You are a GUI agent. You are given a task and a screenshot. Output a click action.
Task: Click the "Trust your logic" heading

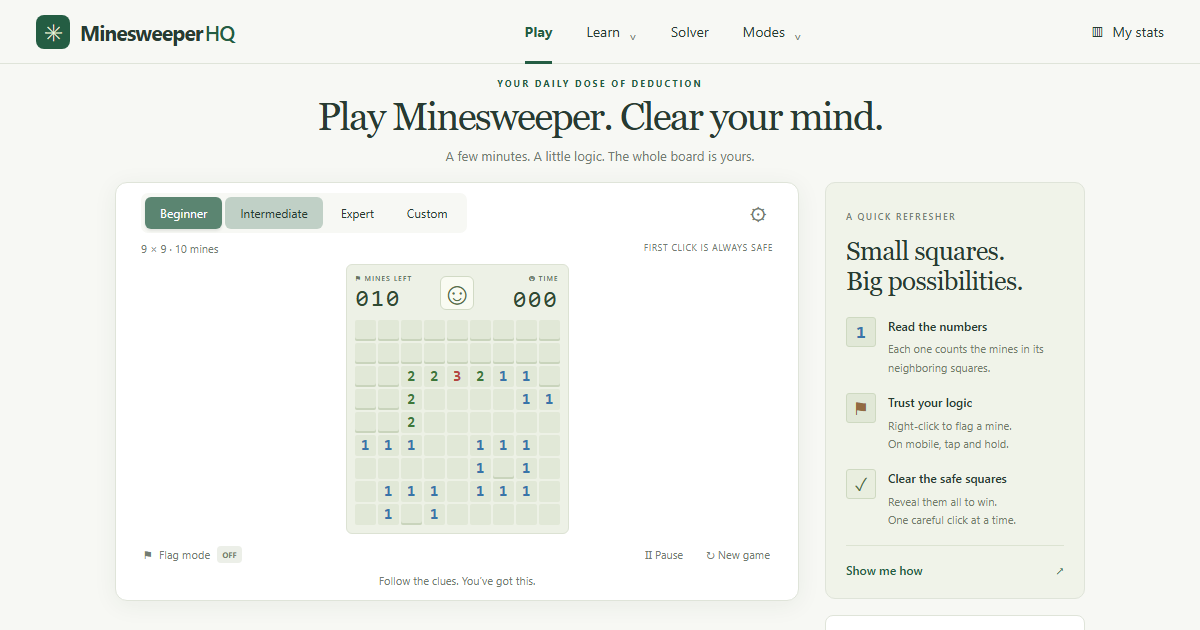tap(930, 403)
